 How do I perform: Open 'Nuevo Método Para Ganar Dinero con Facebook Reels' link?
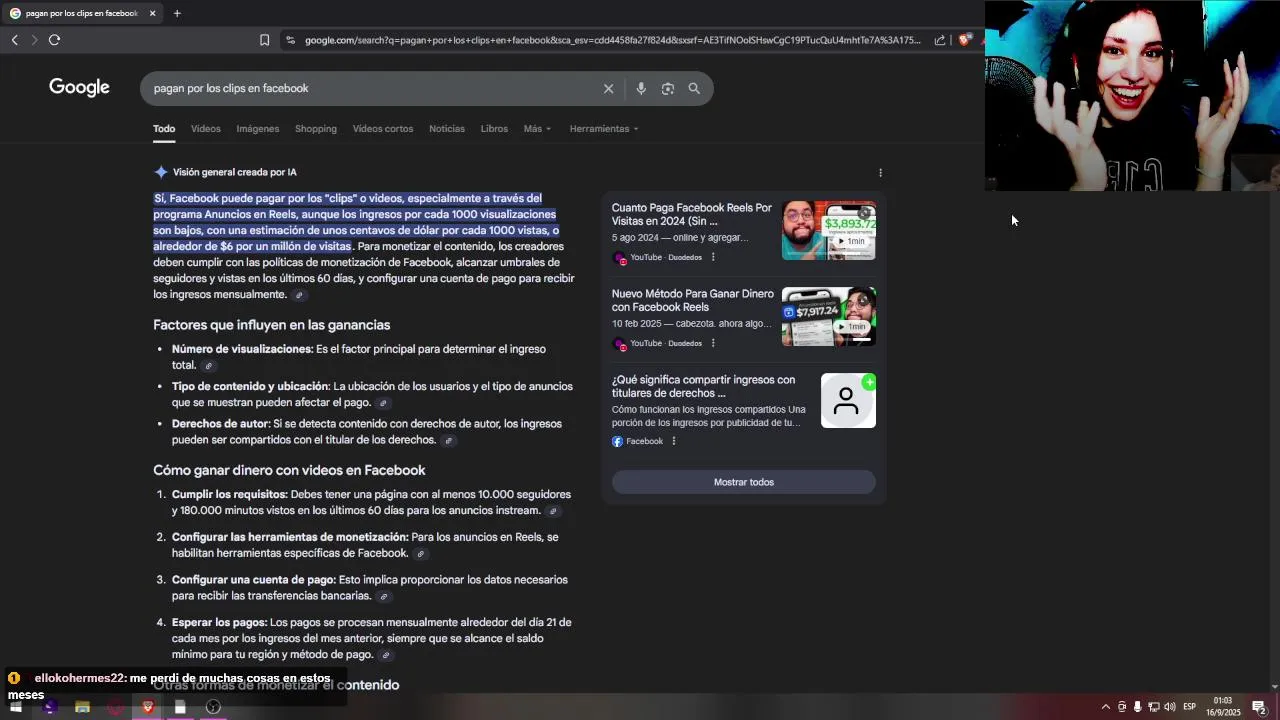(693, 300)
